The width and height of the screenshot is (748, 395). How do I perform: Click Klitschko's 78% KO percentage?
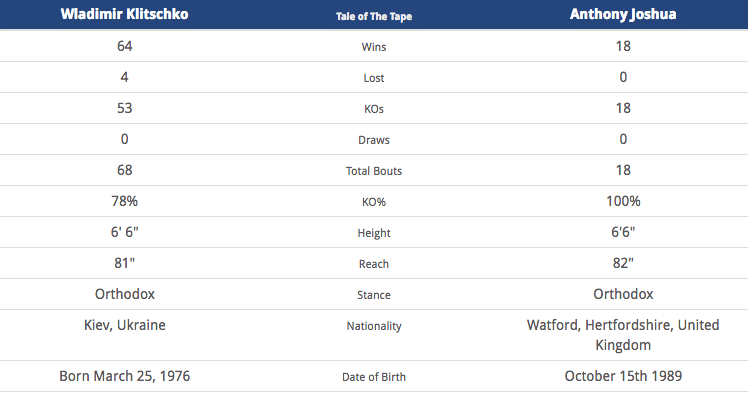point(125,201)
